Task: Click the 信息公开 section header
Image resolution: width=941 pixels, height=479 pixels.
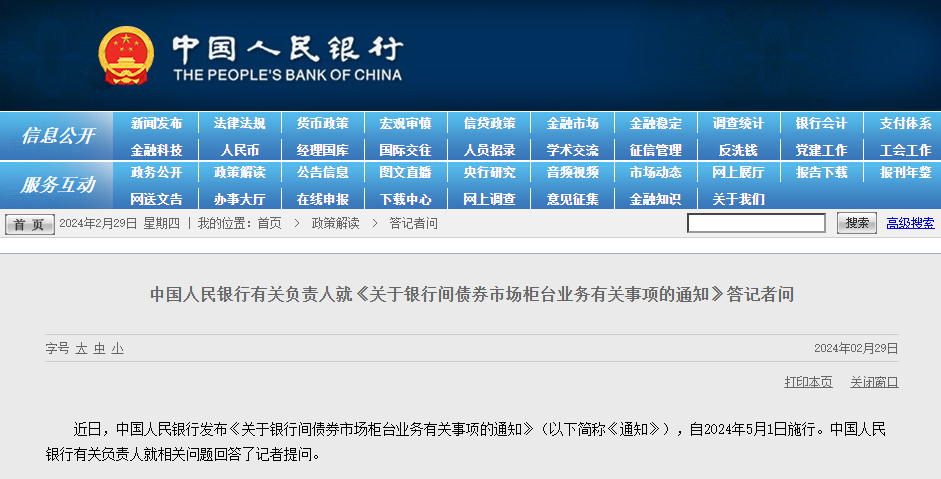Action: [58, 136]
